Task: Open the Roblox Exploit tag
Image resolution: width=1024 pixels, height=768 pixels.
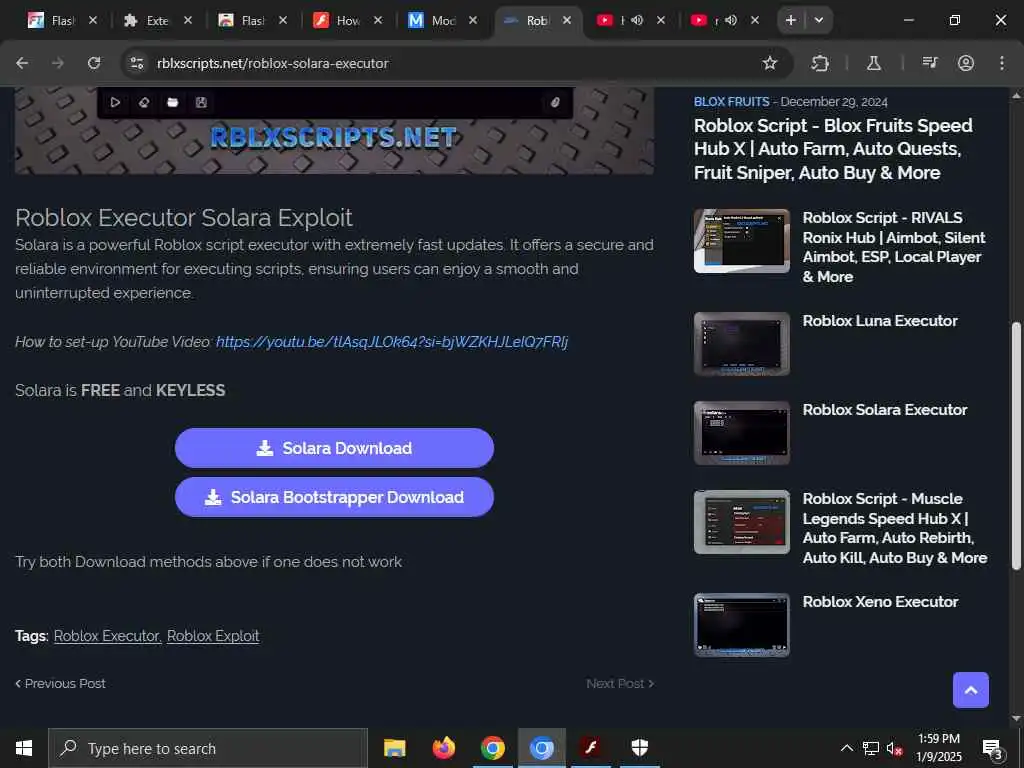Action: 213,636
